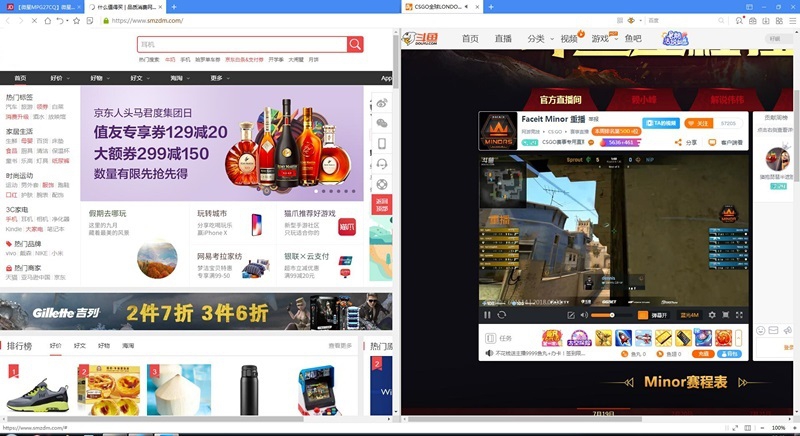Click the sneaker product thumbnail ranked 1

pyautogui.click(x=38, y=389)
